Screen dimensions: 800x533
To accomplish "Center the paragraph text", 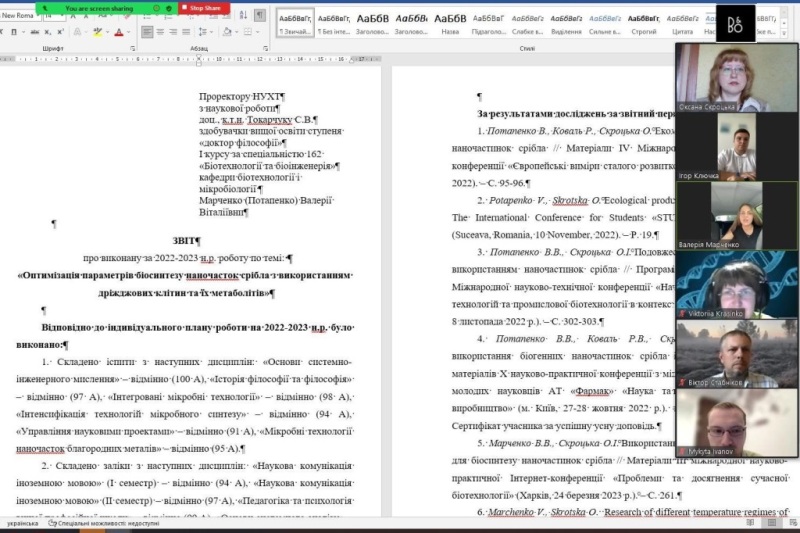I will click(160, 32).
